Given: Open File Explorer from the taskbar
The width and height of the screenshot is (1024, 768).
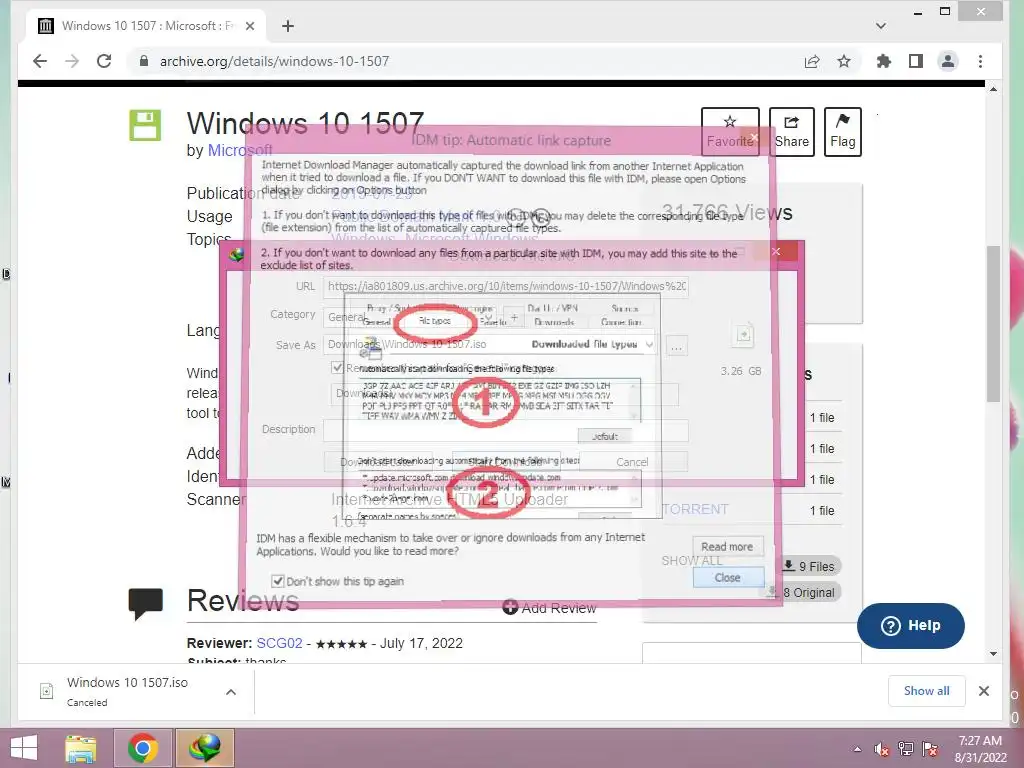Looking at the screenshot, I should [80, 748].
